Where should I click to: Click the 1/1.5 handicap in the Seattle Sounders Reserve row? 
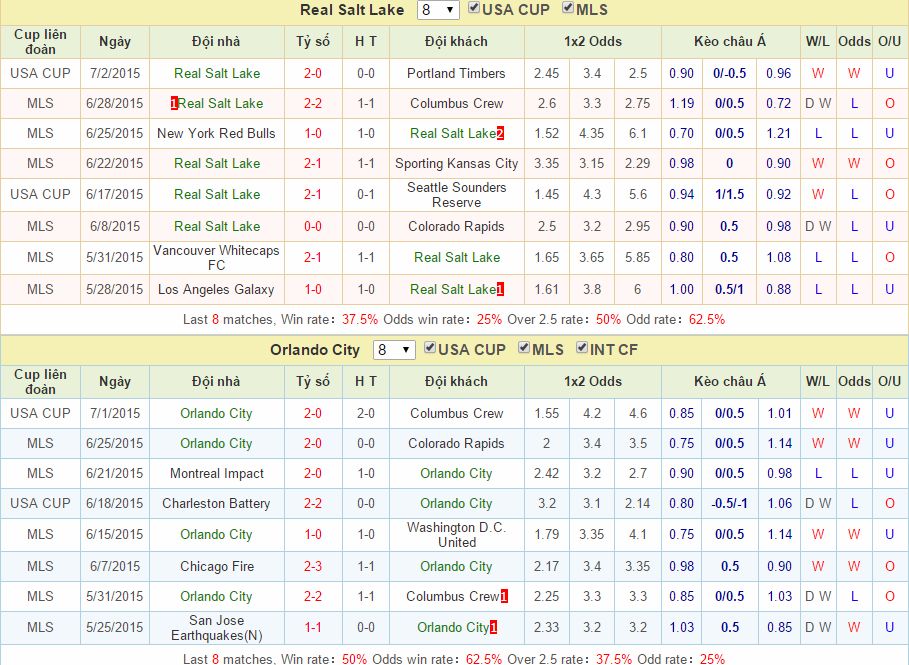[x=729, y=195]
